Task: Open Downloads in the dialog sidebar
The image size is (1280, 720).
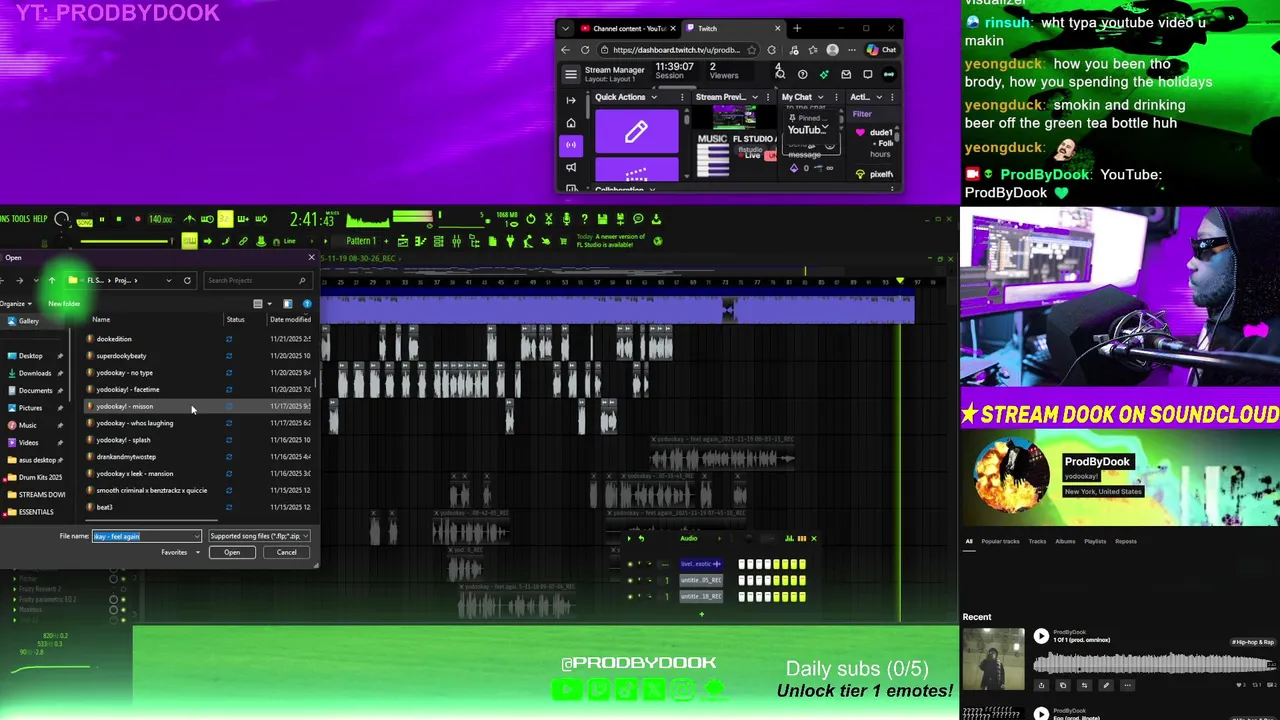Action: (x=35, y=373)
